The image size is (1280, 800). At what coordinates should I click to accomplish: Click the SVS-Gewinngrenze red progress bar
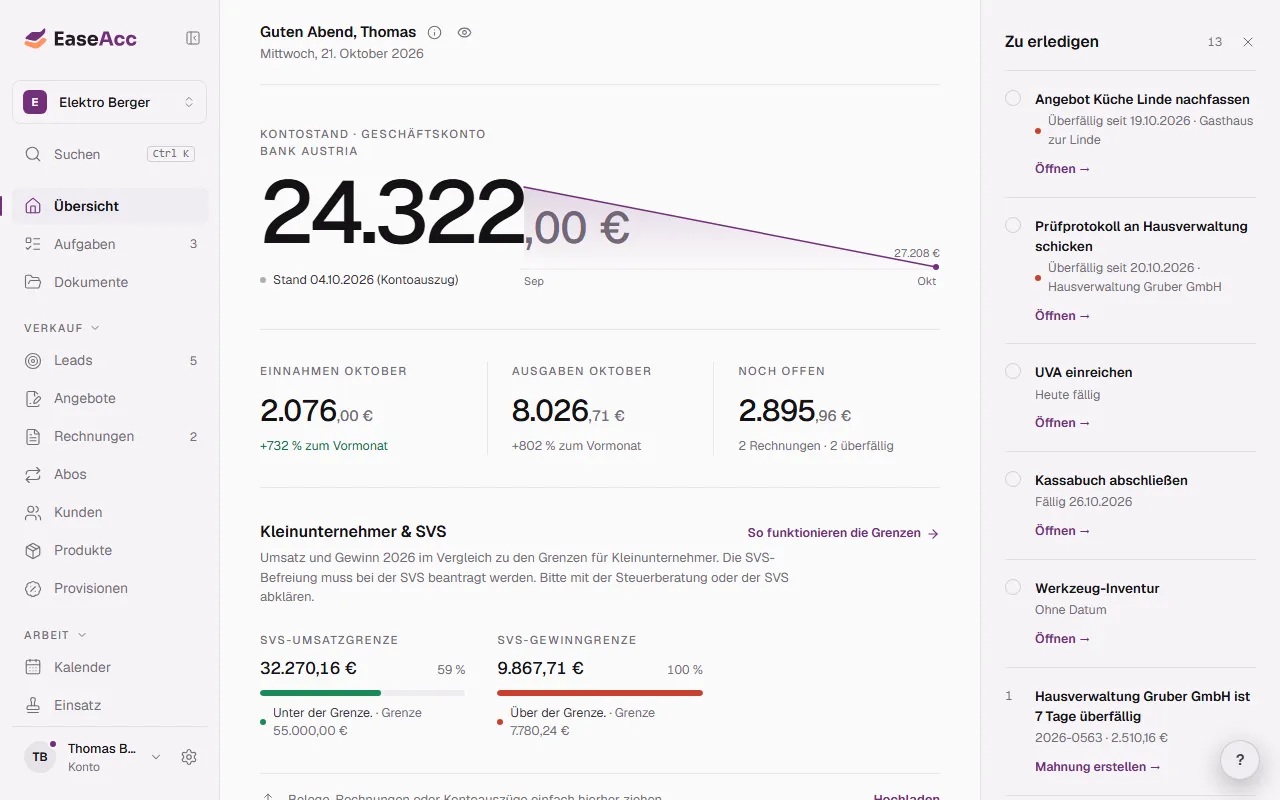600,693
